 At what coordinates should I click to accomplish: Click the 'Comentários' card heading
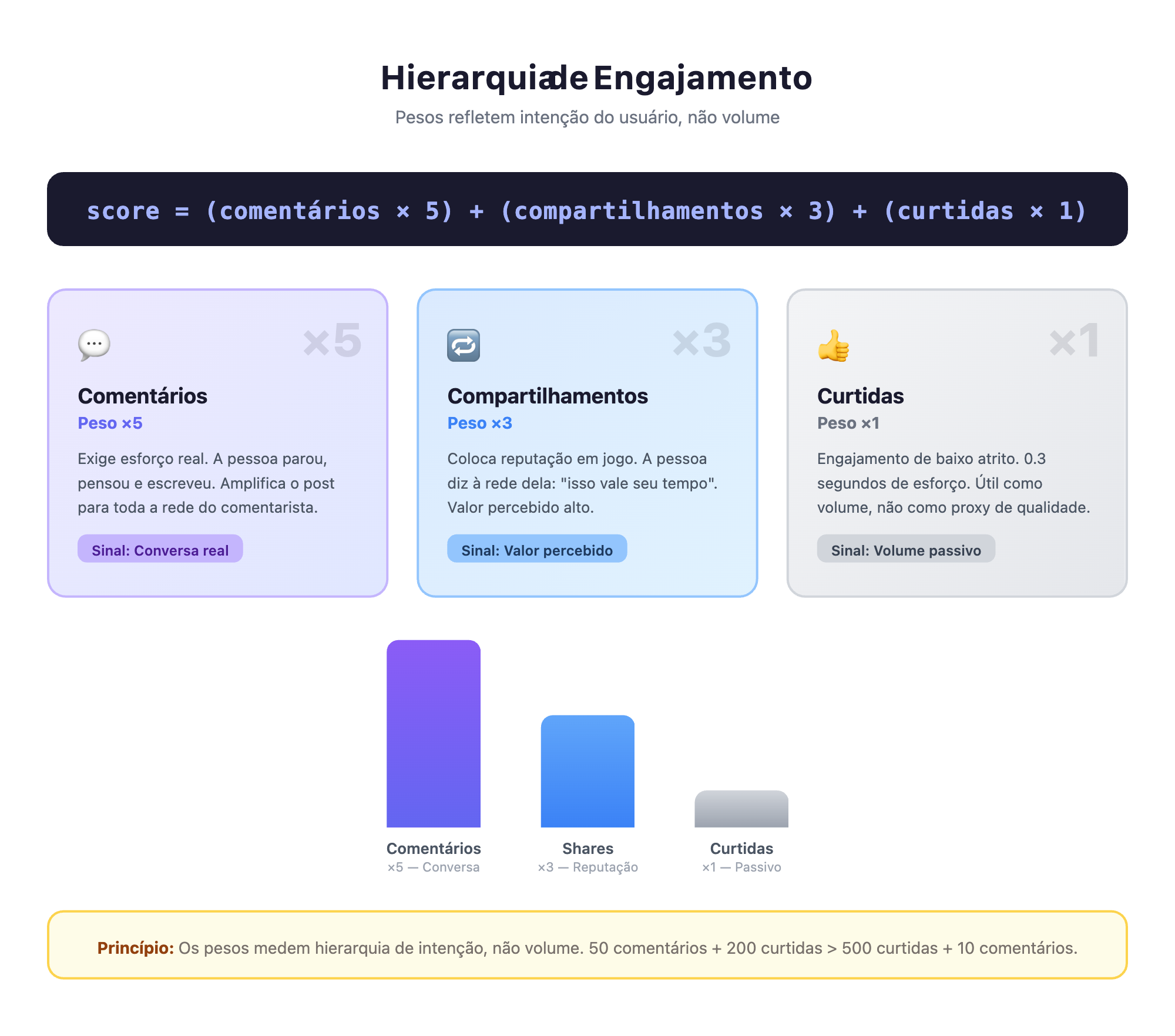tap(143, 396)
